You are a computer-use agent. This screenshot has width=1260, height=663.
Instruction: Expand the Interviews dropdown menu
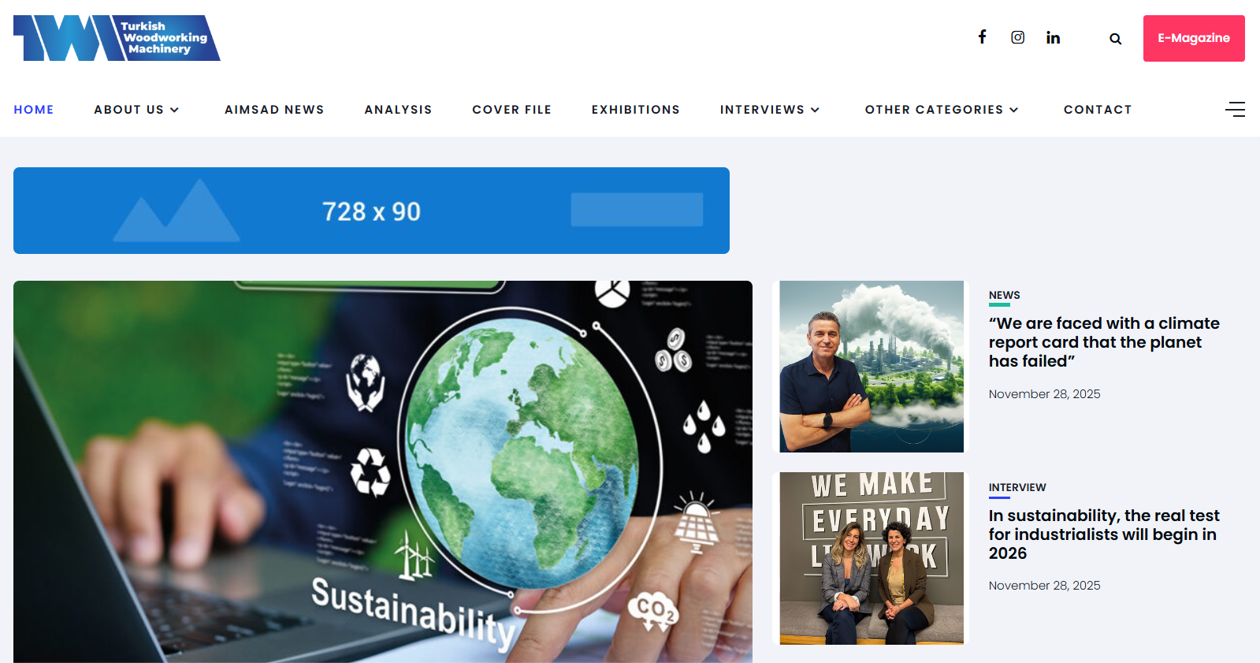point(770,110)
